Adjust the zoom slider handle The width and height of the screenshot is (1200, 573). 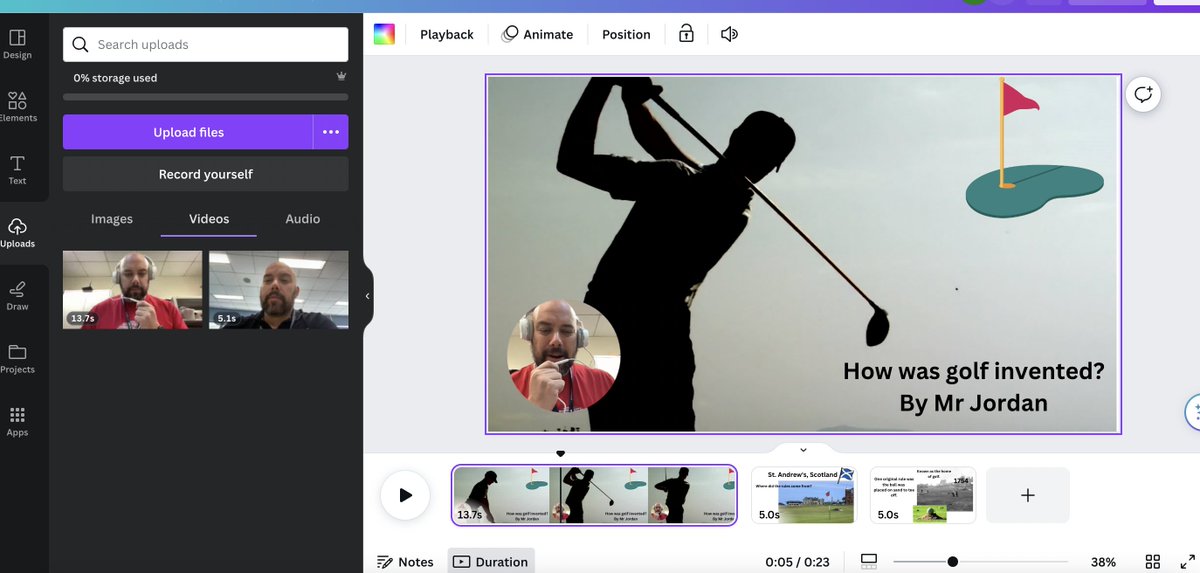(953, 562)
